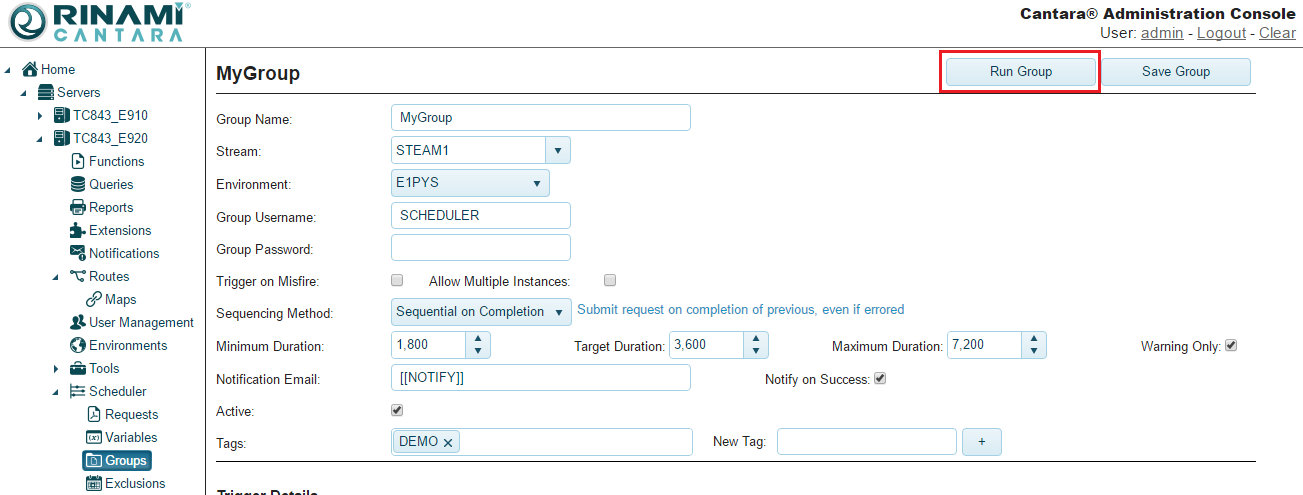Click the Home icon in sidebar tree
Viewport: 1303px width, 495px height.
[30, 69]
